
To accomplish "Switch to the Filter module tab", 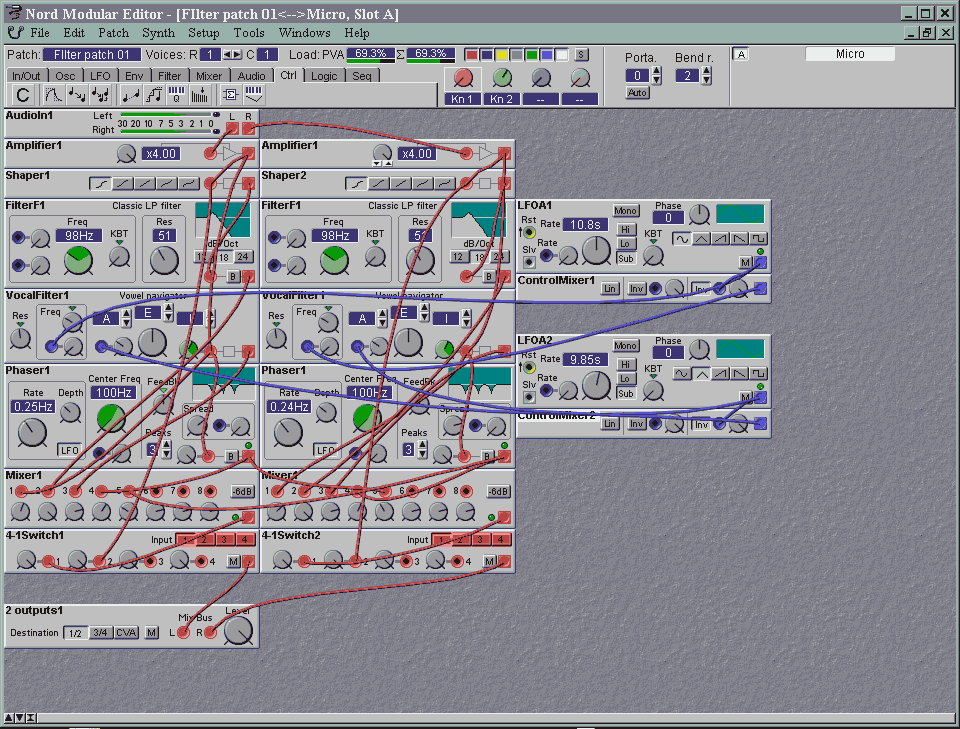I will (x=170, y=76).
